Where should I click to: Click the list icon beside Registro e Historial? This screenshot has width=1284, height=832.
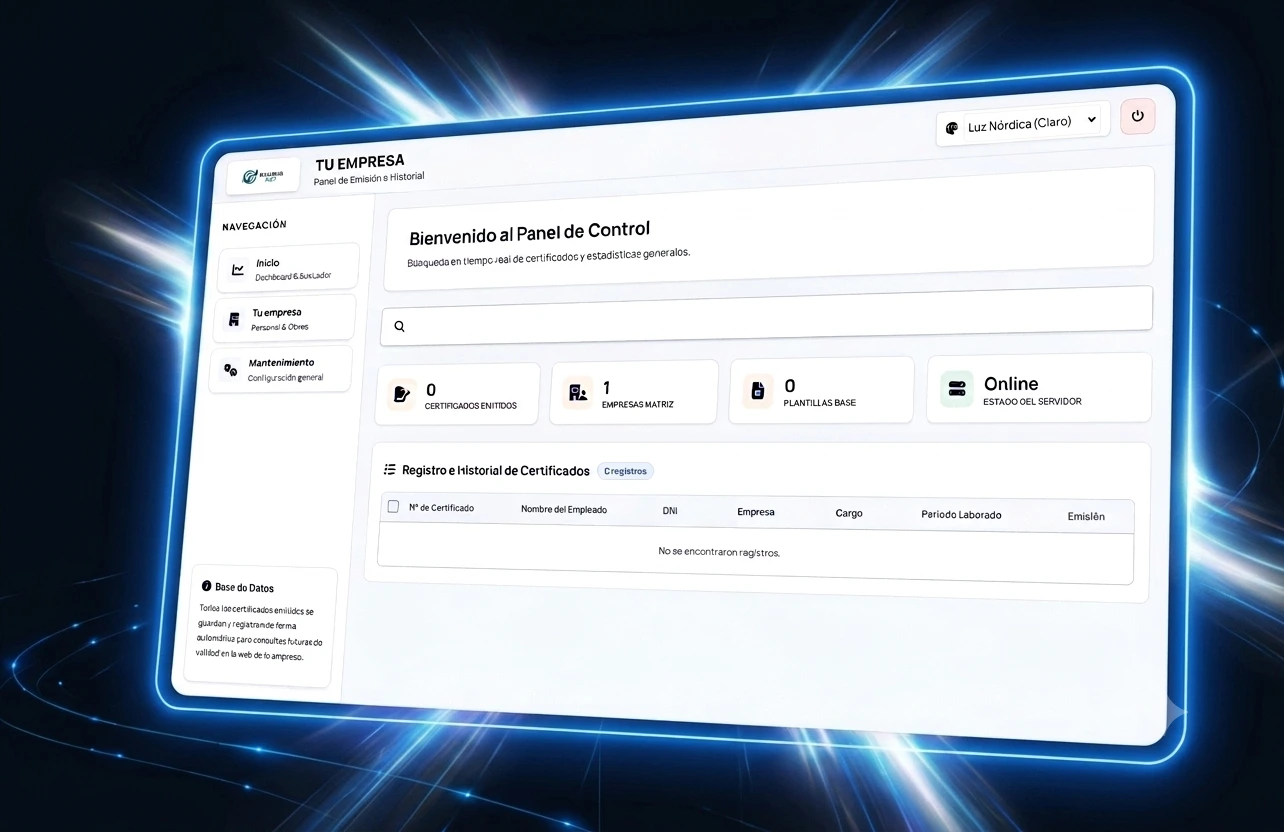(x=390, y=469)
